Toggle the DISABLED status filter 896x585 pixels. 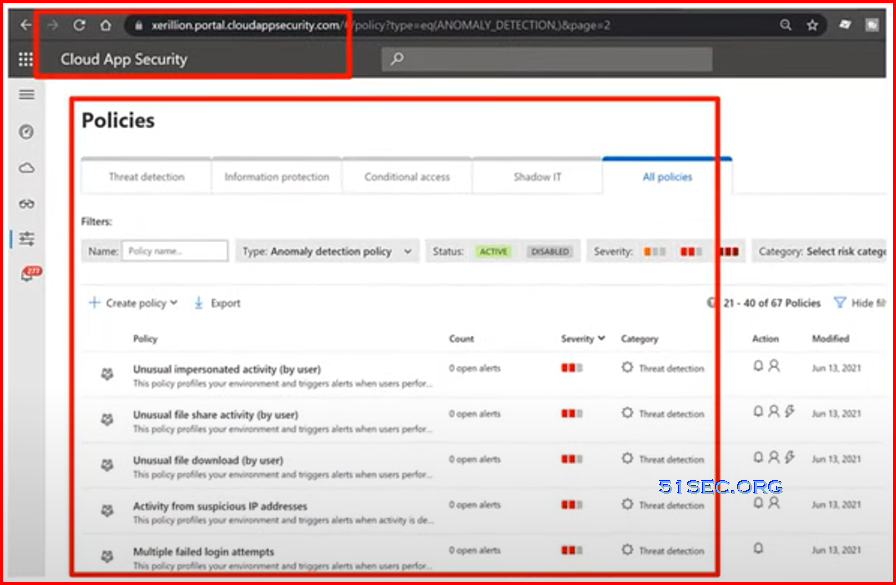(x=550, y=251)
